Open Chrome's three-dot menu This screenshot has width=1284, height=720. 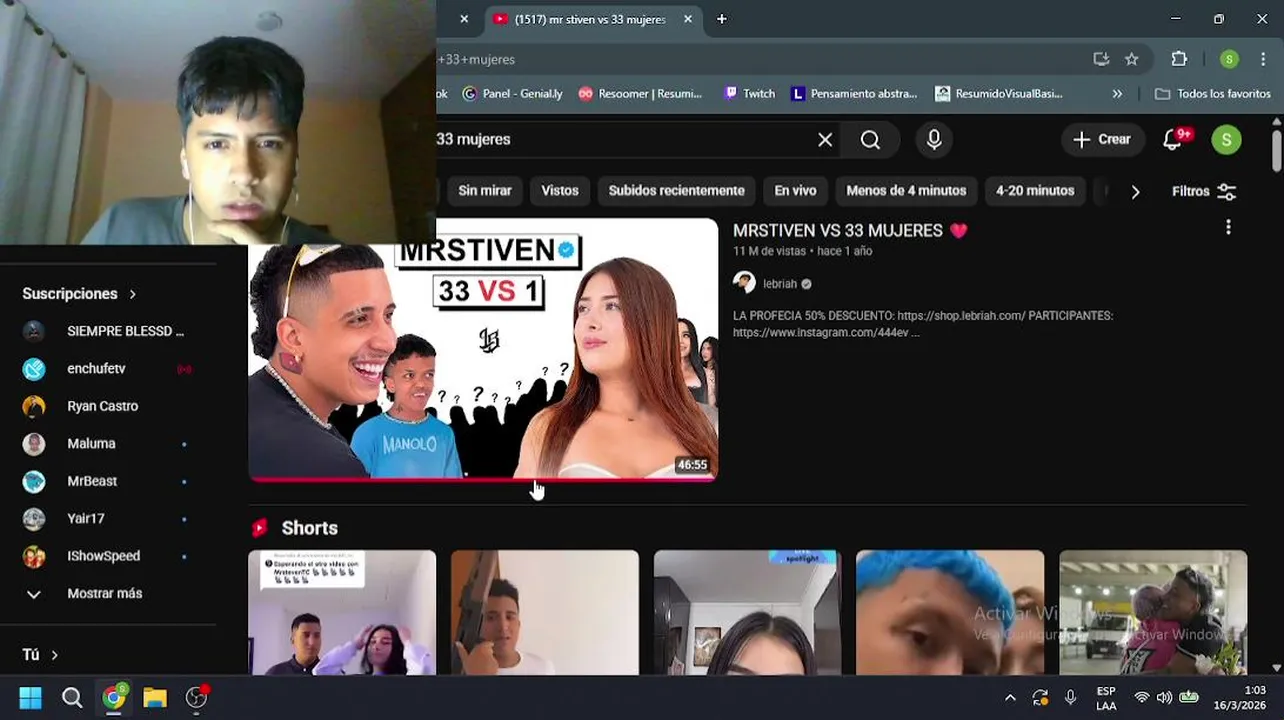1265,59
